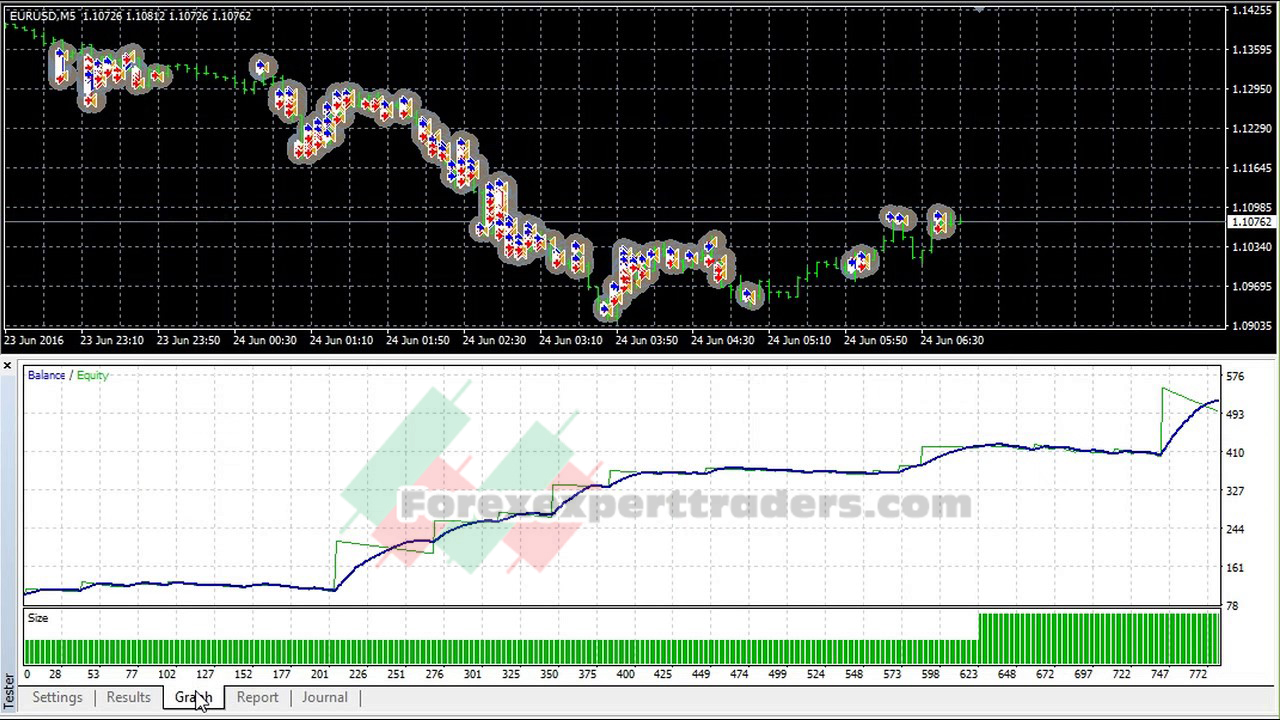Switch to the Results tab
The width and height of the screenshot is (1280, 720).
point(128,697)
